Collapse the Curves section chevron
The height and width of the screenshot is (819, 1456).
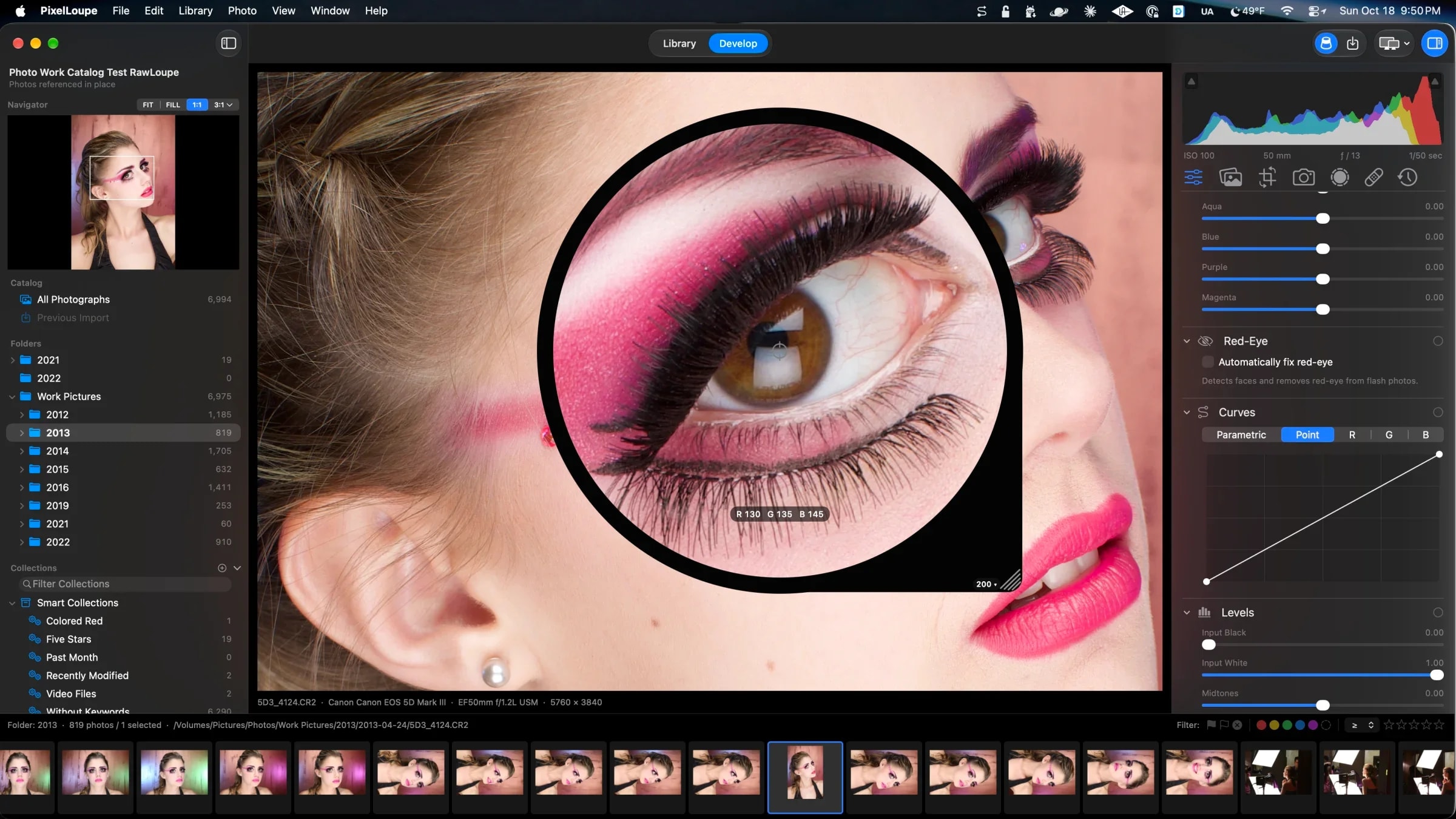point(1187,412)
